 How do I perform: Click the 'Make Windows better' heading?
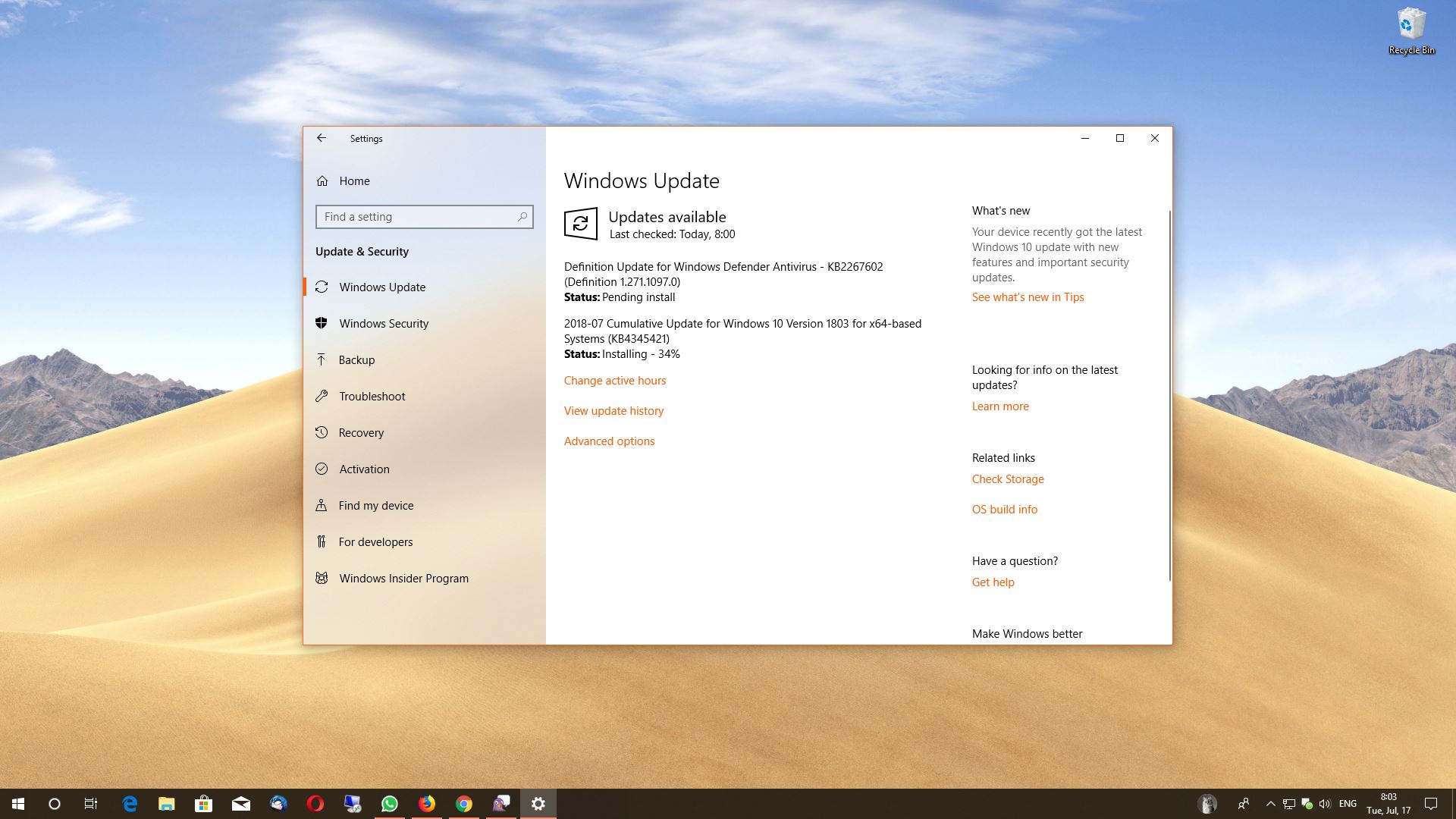pos(1027,634)
